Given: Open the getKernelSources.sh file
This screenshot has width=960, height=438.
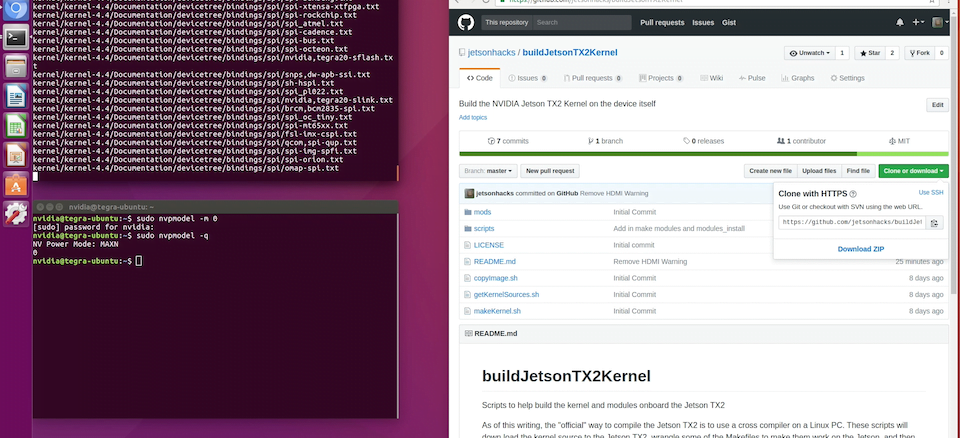Looking at the screenshot, I should [x=506, y=295].
